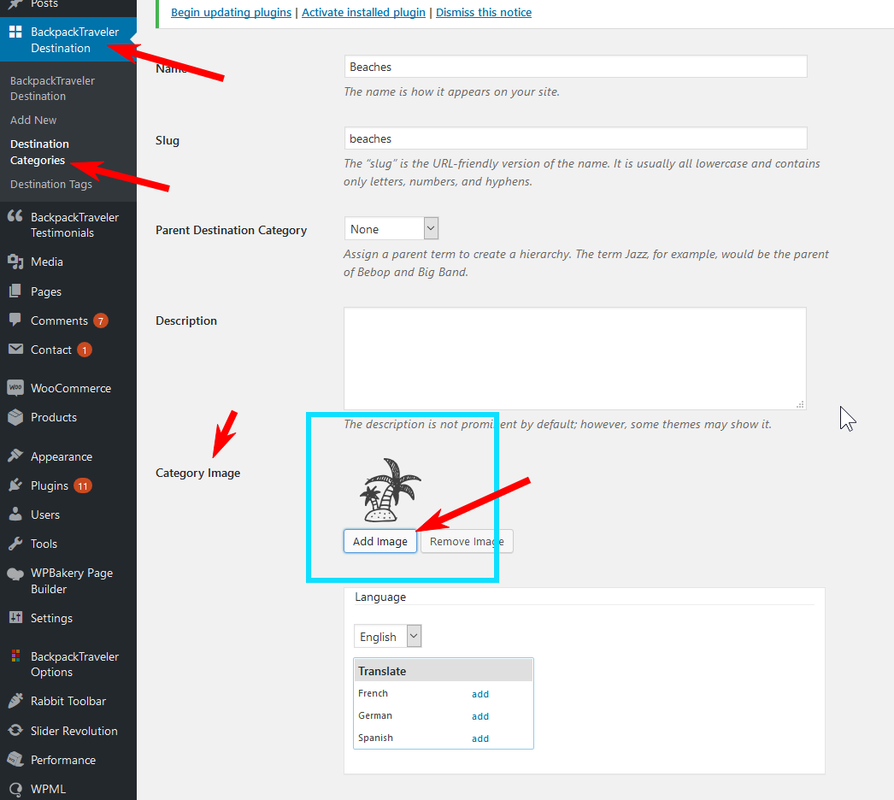Open BackpackTraveler Destination menu
Viewport: 894px width, 800px height.
pyautogui.click(x=68, y=40)
